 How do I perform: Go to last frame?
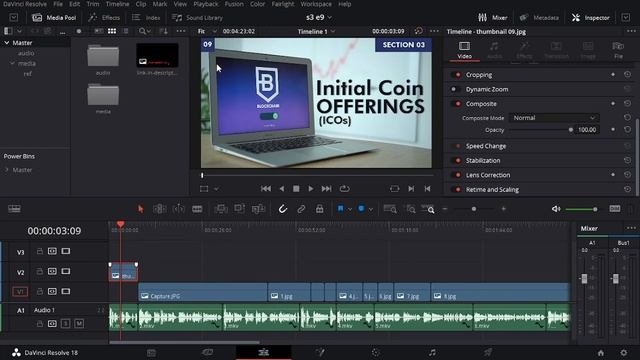[326, 189]
